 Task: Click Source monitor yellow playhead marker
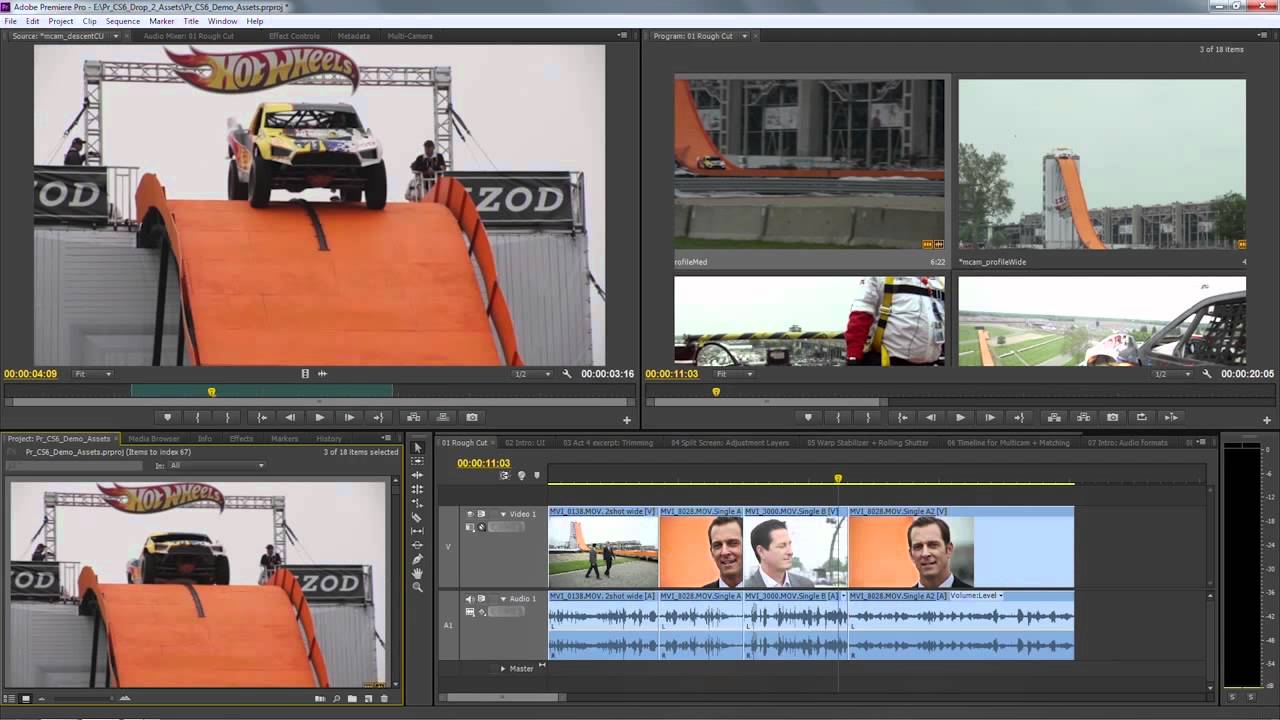tap(211, 392)
